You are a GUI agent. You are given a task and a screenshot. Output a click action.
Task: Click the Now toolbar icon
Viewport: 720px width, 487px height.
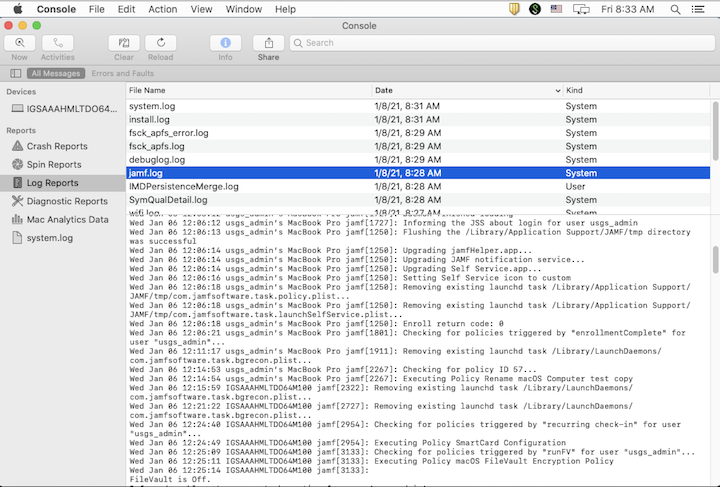pos(19,43)
